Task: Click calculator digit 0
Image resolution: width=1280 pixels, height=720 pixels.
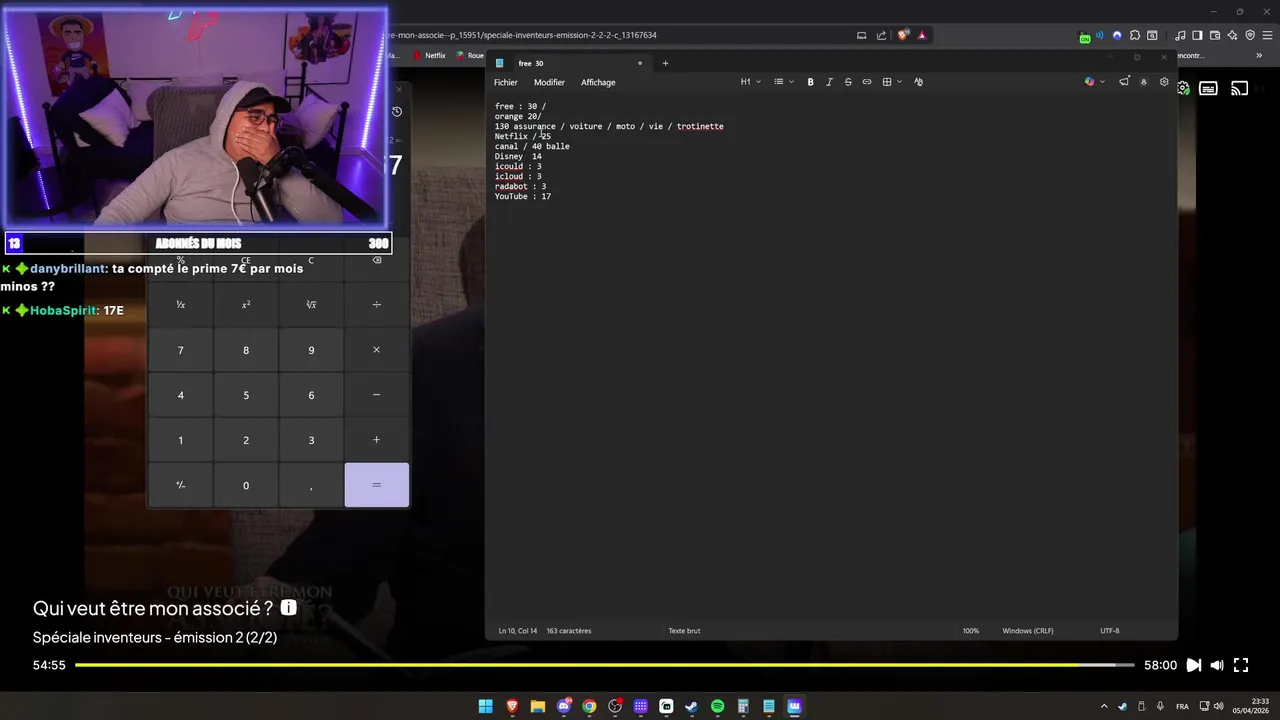Action: 246,485
